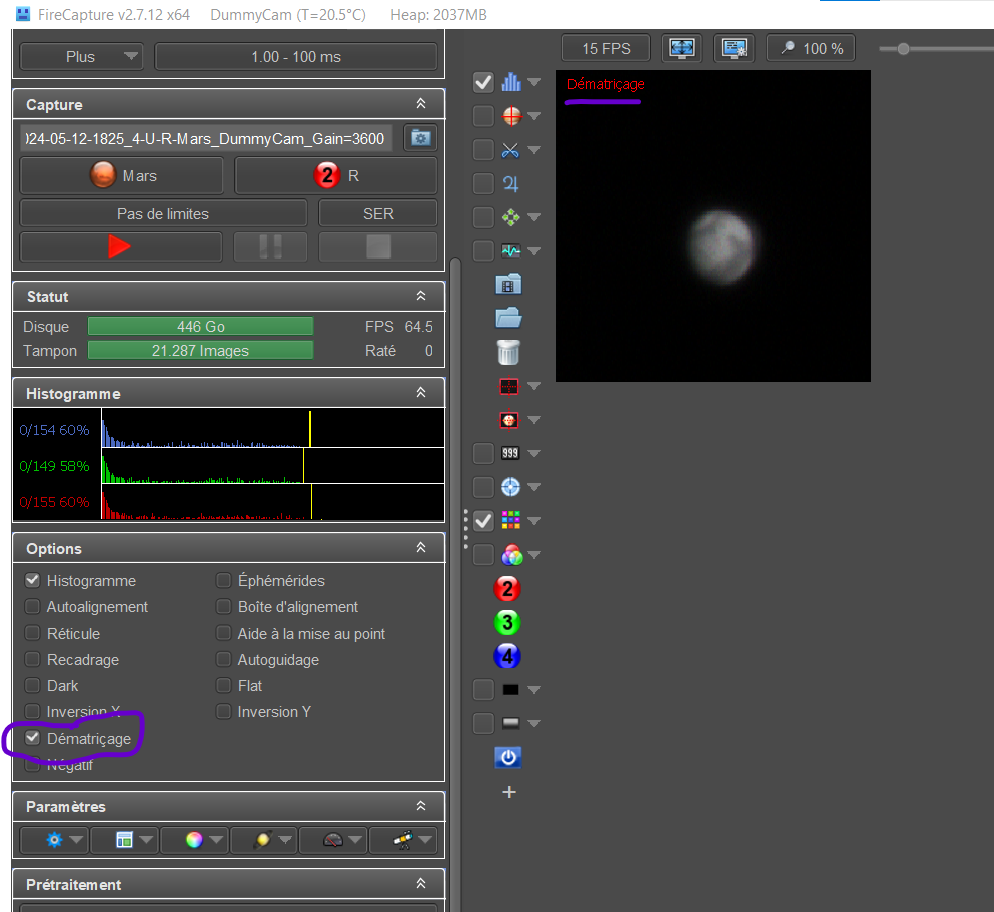Collapse the Prétraitement panel
Viewport: 994px width, 912px height.
coord(421,883)
